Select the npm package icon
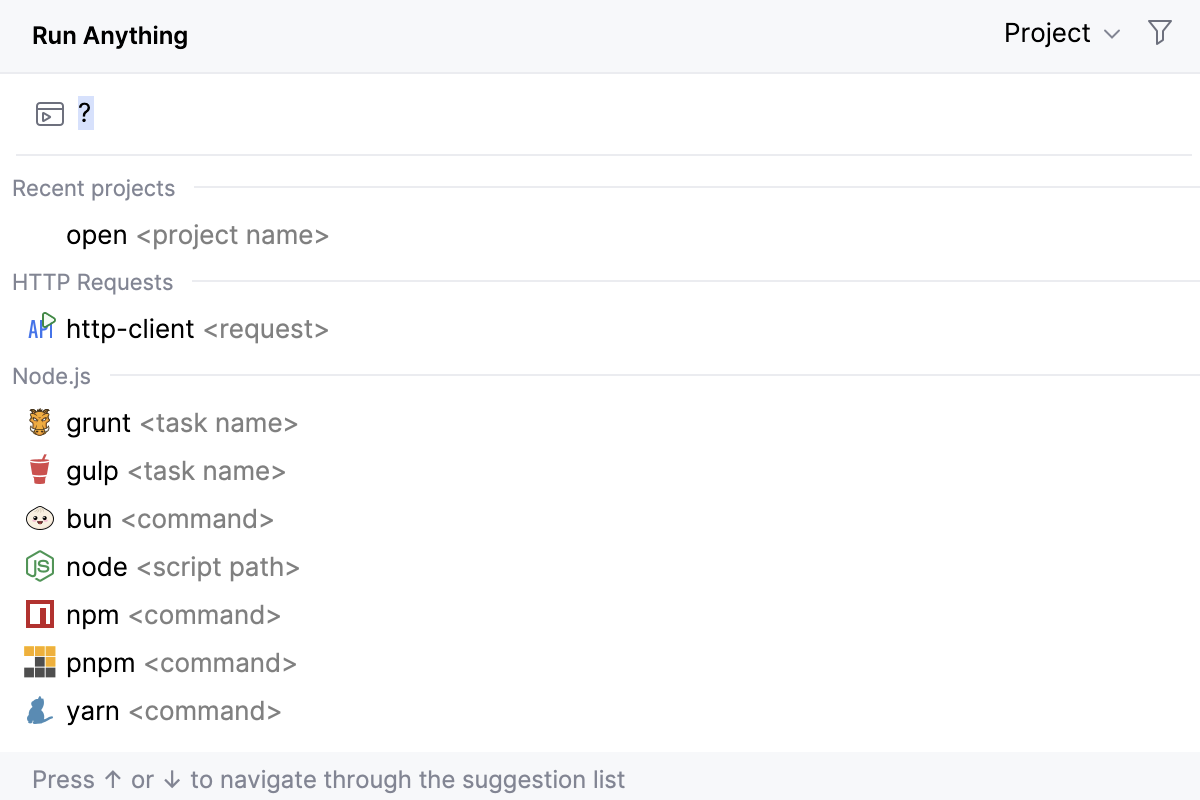Screen dimensions: 1200x800 [x=39, y=614]
